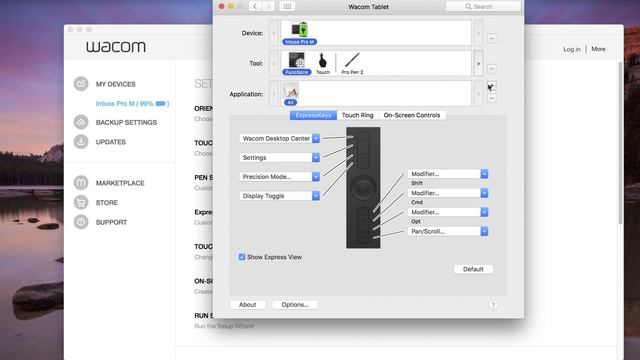Open the help question mark button
The width and height of the screenshot is (640, 360).
pos(493,305)
